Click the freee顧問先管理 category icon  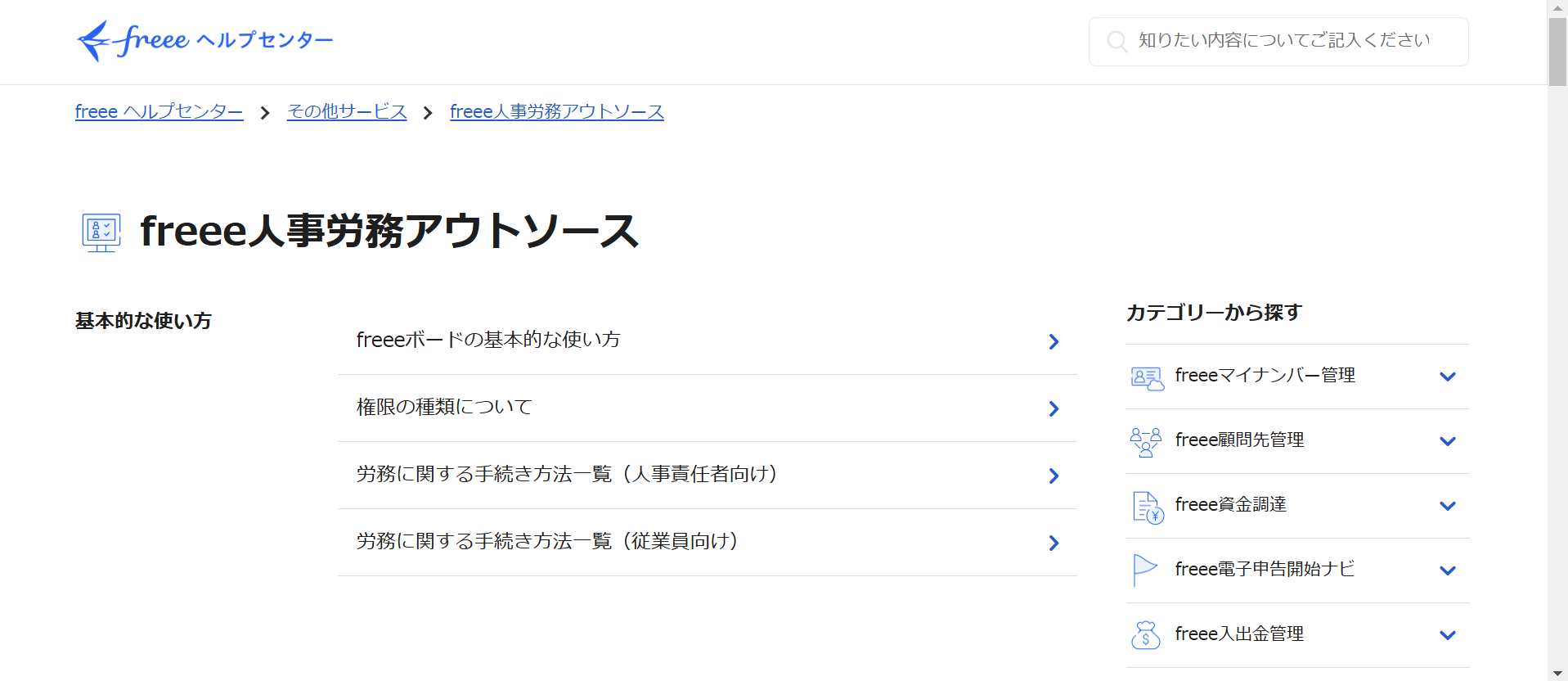coord(1146,442)
